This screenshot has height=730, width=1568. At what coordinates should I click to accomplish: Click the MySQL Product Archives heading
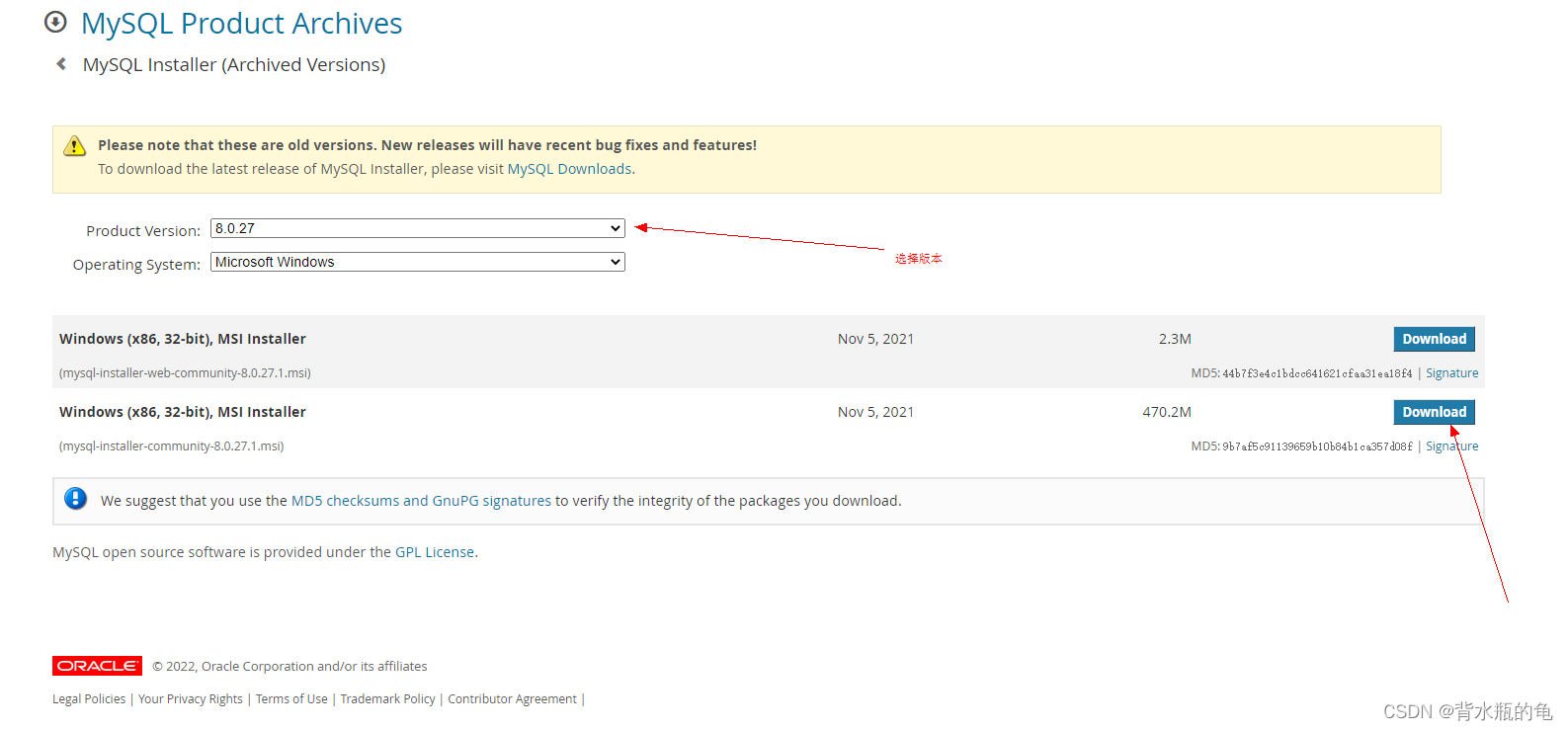[241, 23]
